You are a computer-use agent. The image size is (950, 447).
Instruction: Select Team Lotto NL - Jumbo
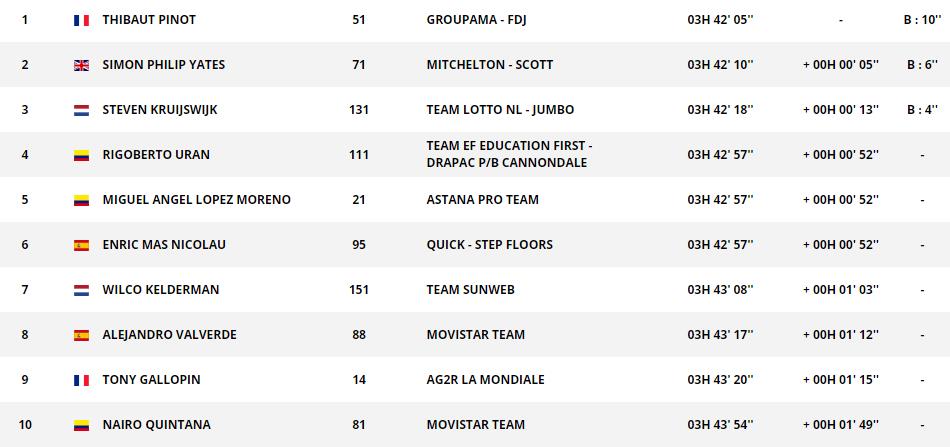pos(500,110)
